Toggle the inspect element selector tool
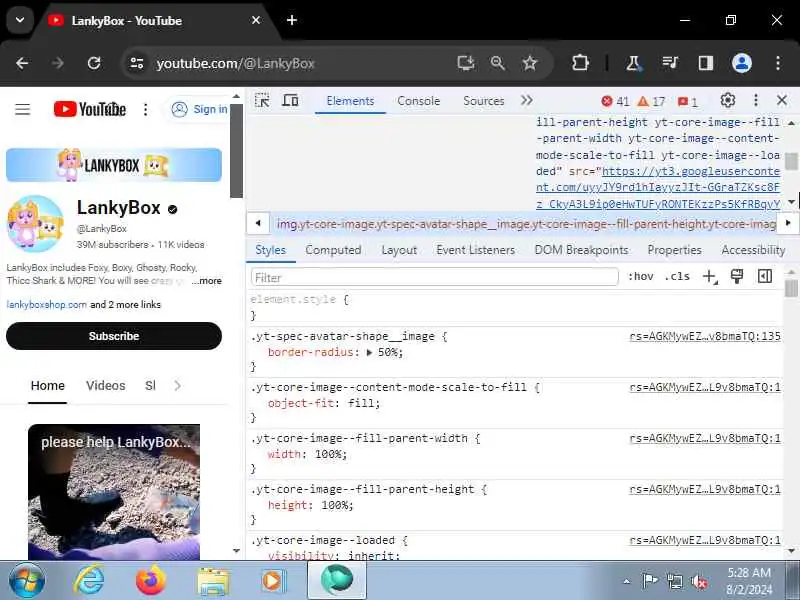The height and width of the screenshot is (600, 800). click(262, 101)
